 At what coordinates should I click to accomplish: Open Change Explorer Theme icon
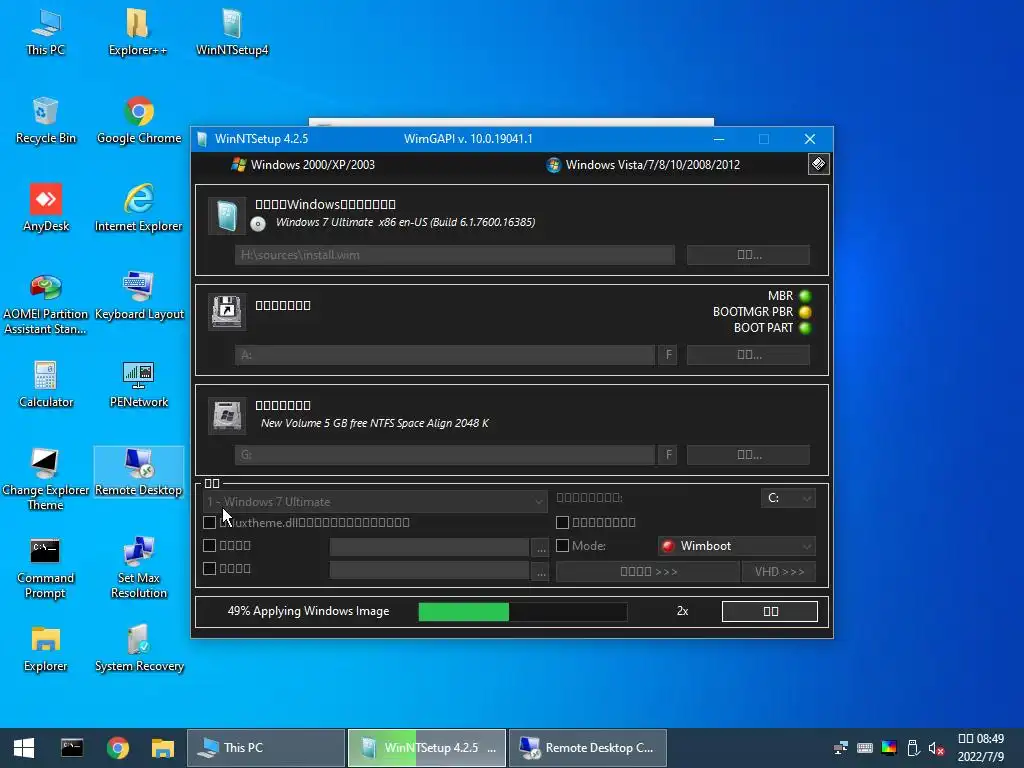tap(46, 480)
